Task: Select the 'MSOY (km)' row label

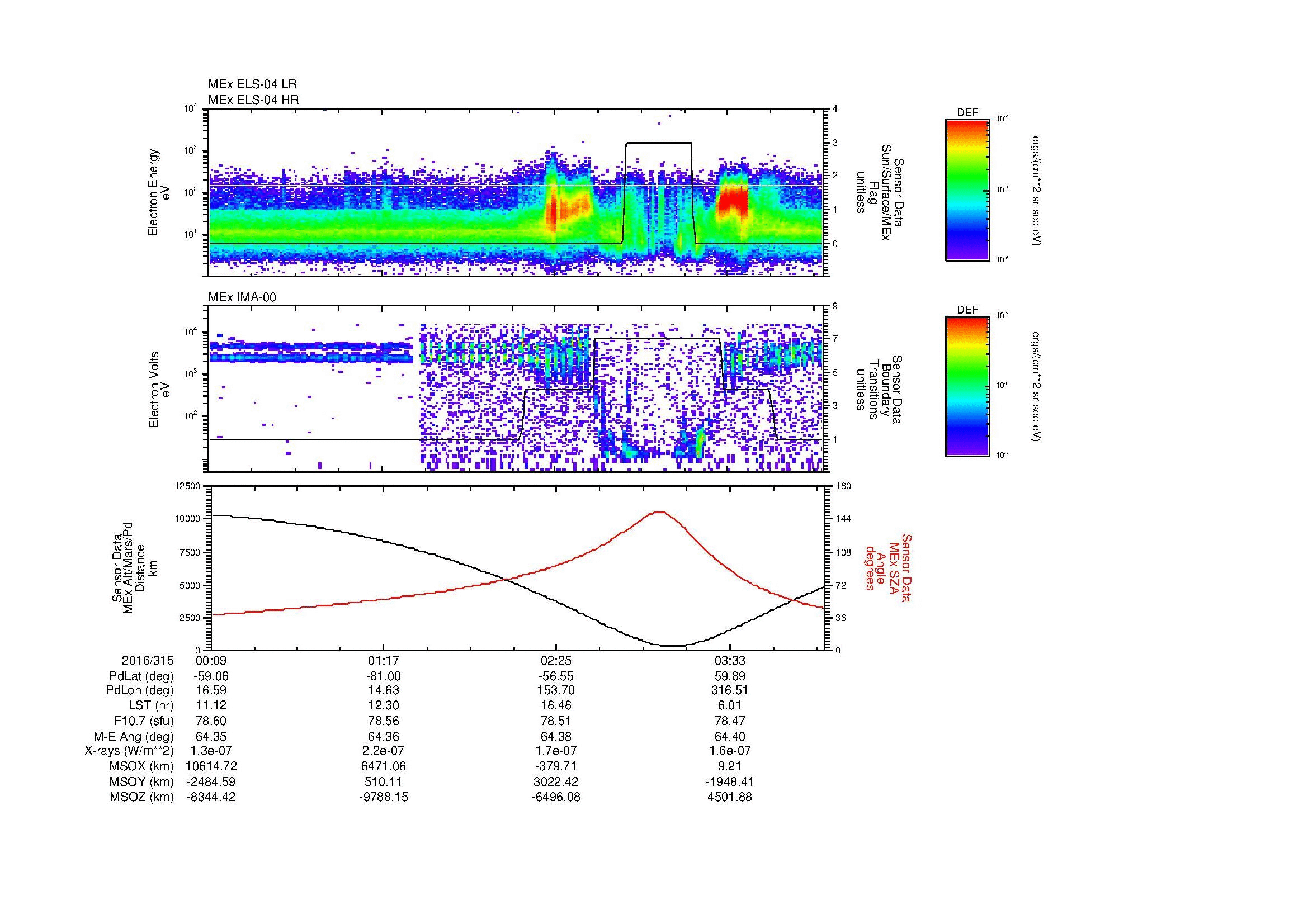Action: (x=143, y=781)
